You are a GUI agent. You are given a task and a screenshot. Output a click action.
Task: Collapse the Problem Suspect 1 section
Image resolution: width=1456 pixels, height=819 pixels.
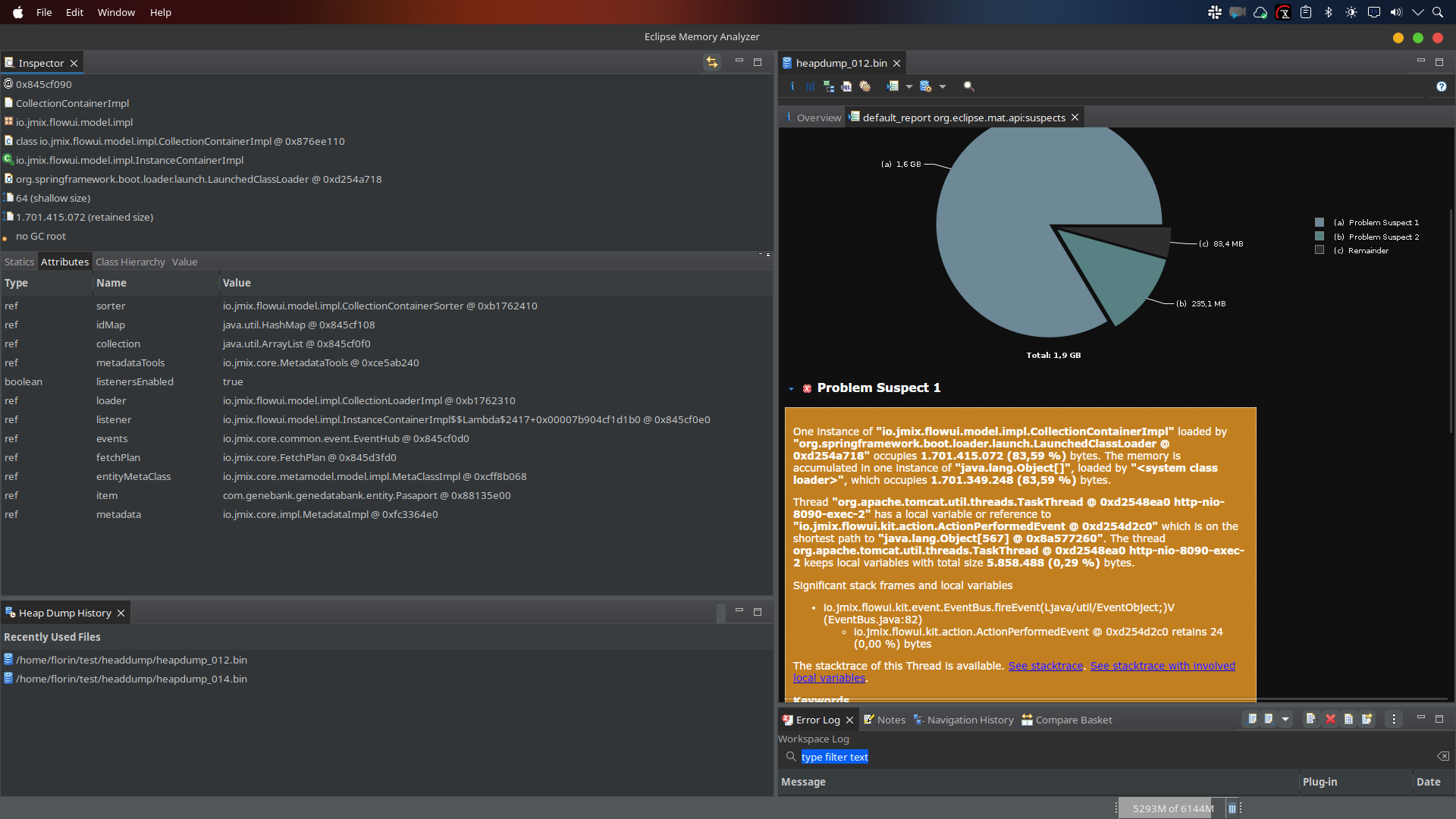point(791,388)
